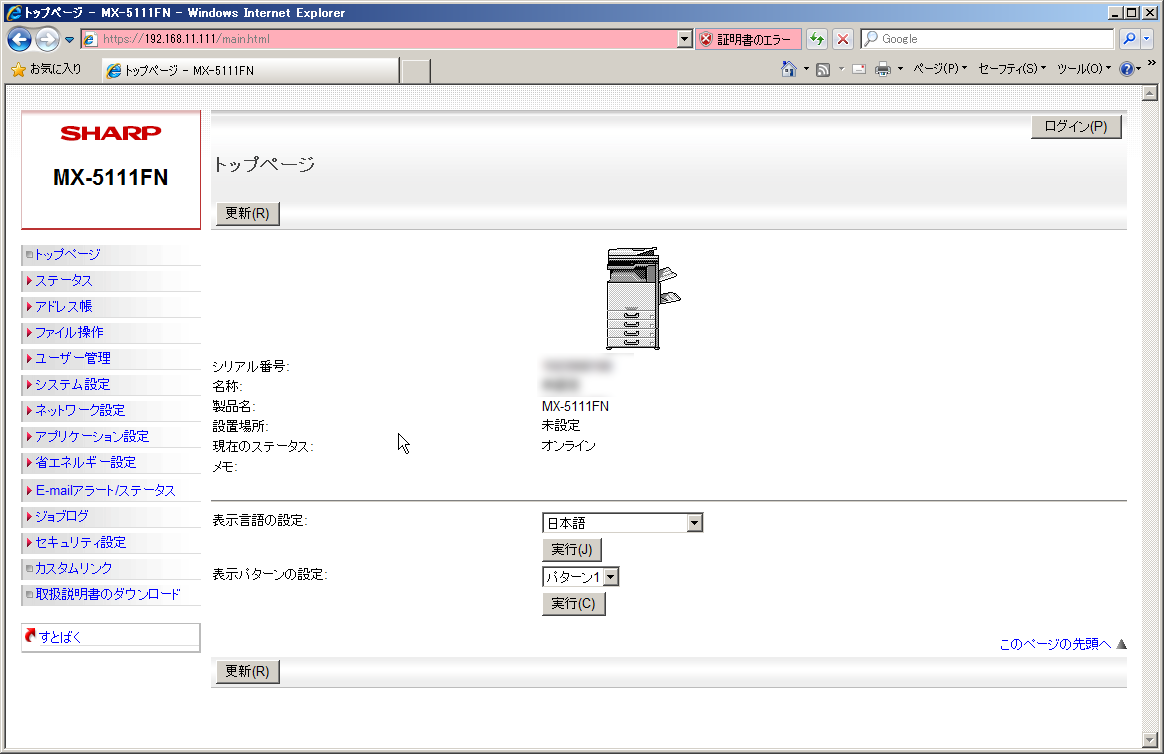Click the RSS feeds icon
The width and height of the screenshot is (1164, 754).
tap(823, 69)
